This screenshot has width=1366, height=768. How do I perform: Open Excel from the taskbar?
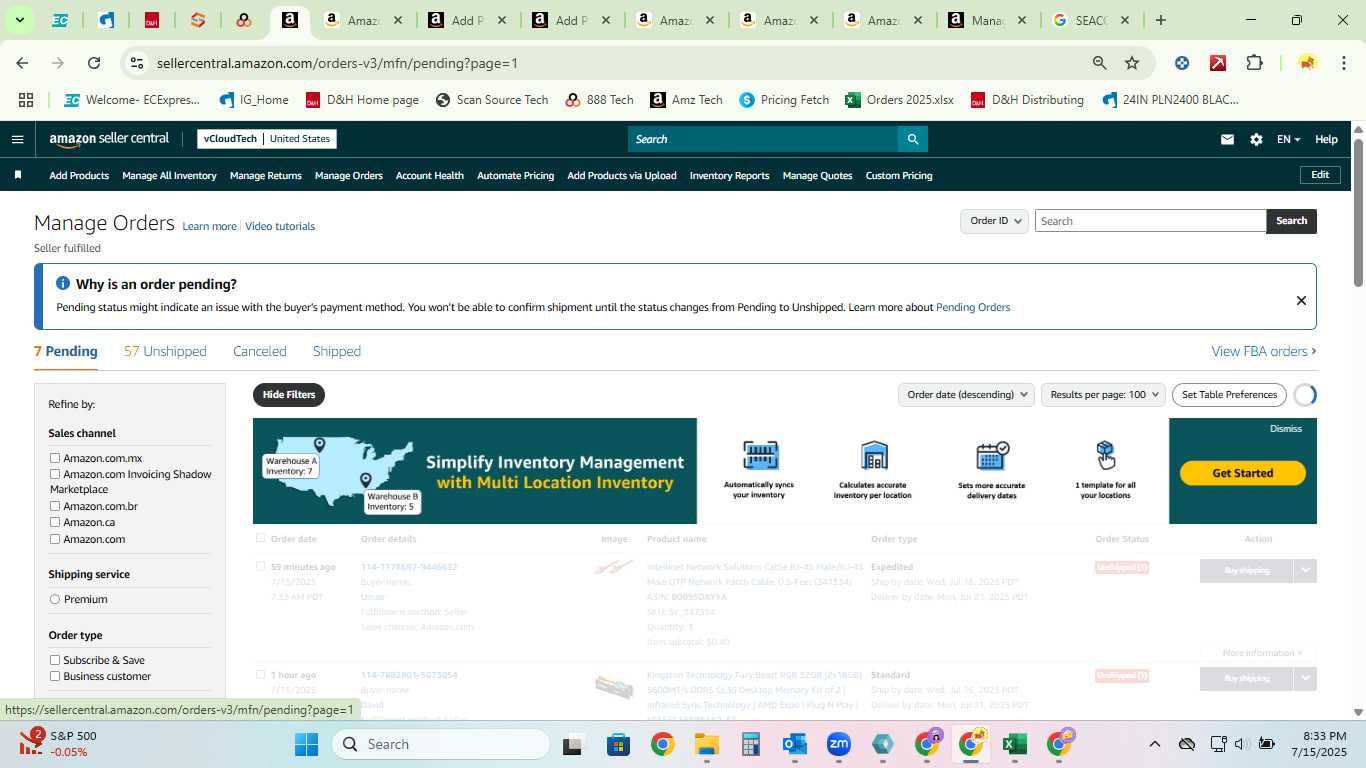coord(1015,744)
